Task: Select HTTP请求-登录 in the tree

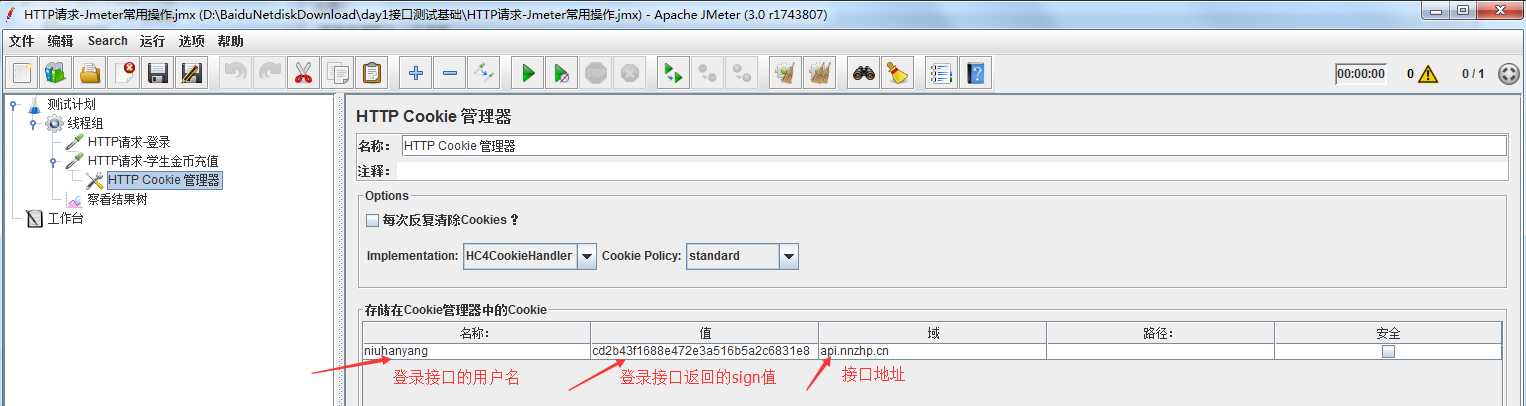Action: coord(129,142)
